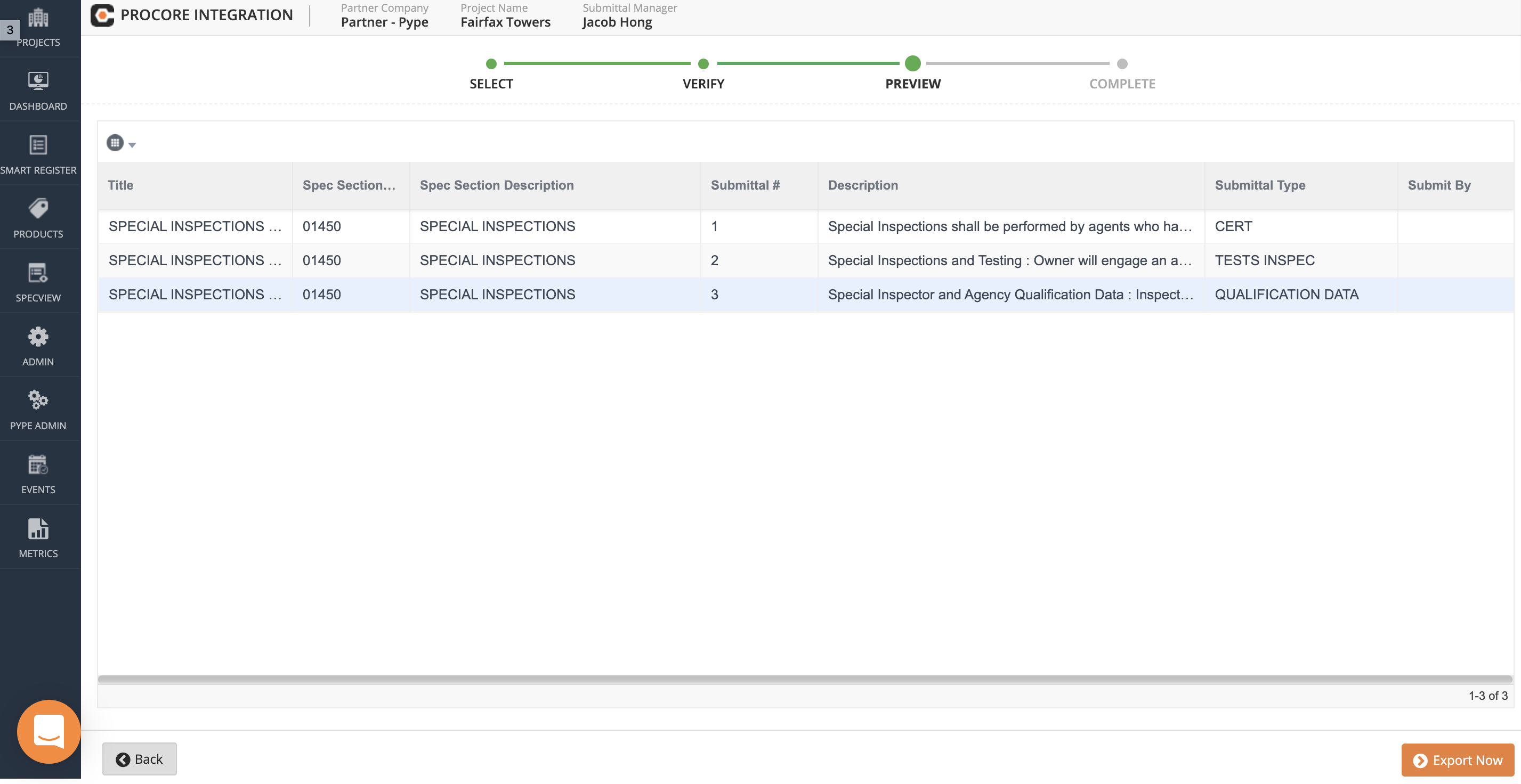The width and height of the screenshot is (1521, 784).
Task: Click the Admin gear icon
Action: (38, 337)
